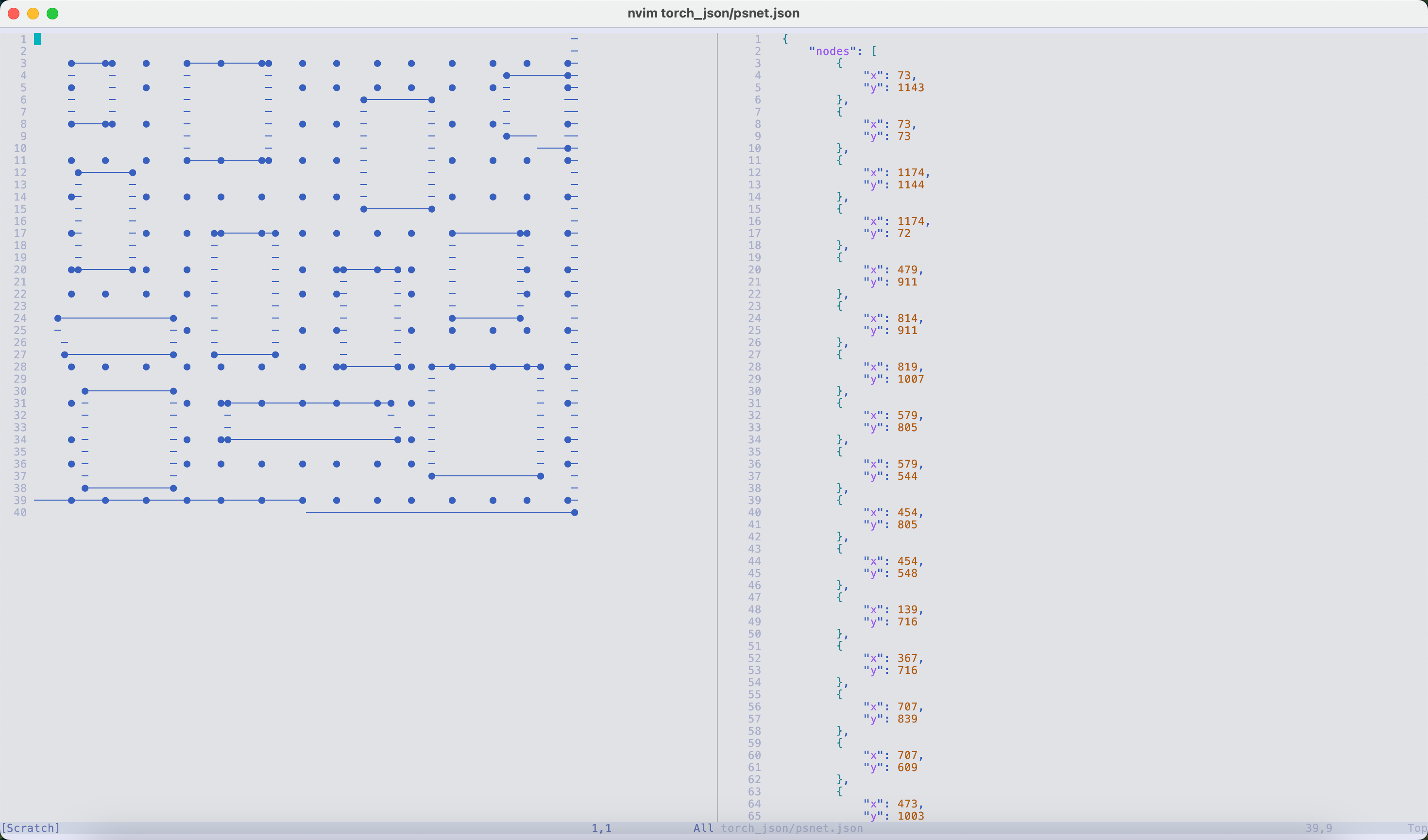This screenshot has height=840, width=1428.
Task: Click the endpoint dot on plot line 40
Action: click(575, 513)
